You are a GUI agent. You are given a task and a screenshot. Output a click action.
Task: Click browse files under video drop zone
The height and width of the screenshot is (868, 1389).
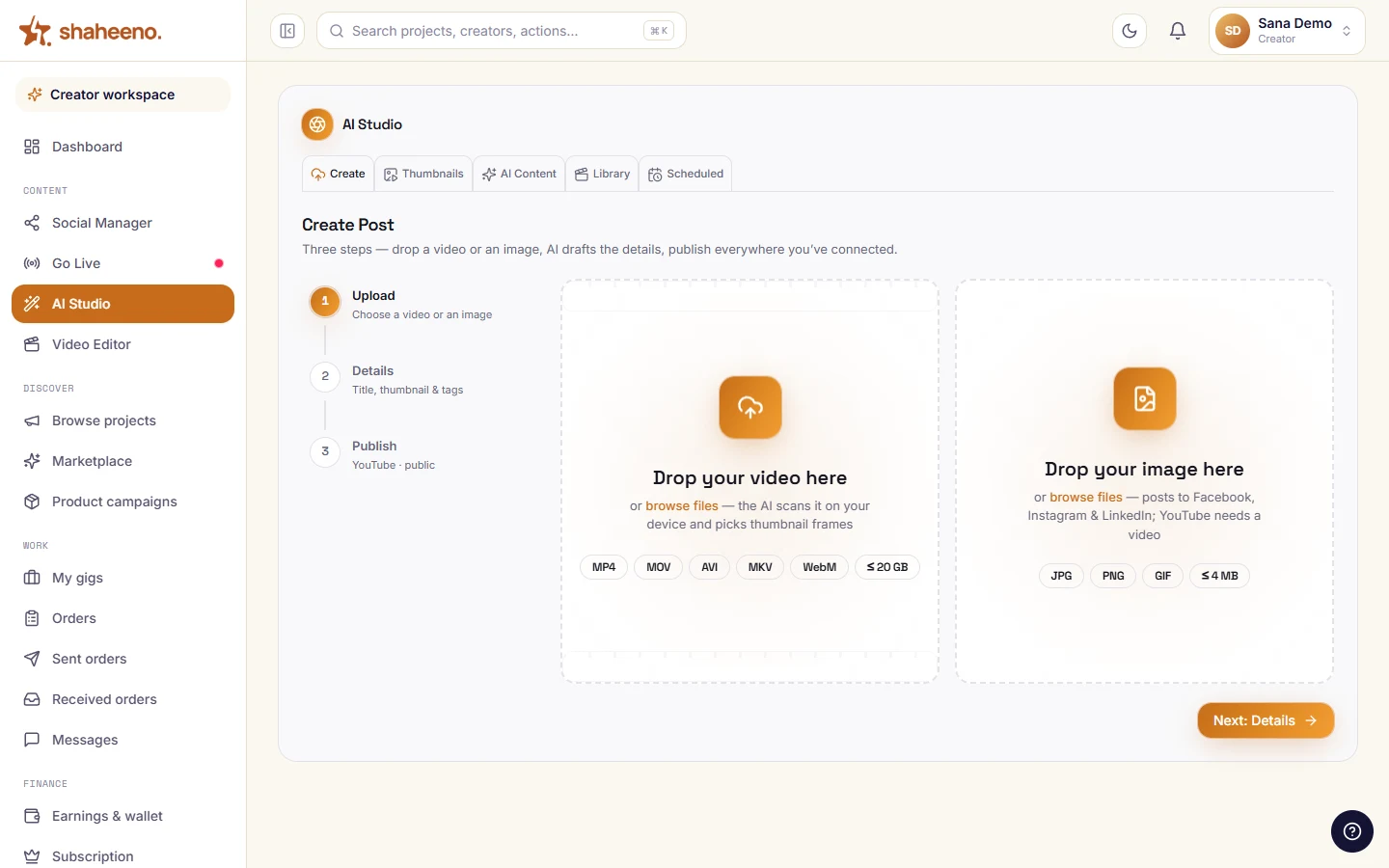pos(682,505)
